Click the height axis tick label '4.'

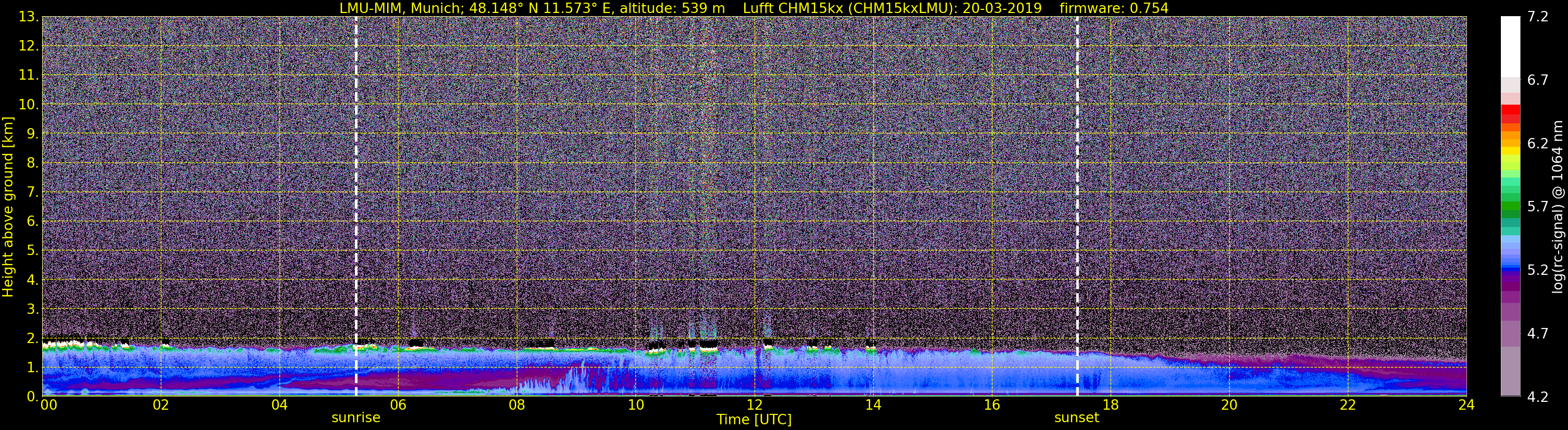pyautogui.click(x=33, y=280)
